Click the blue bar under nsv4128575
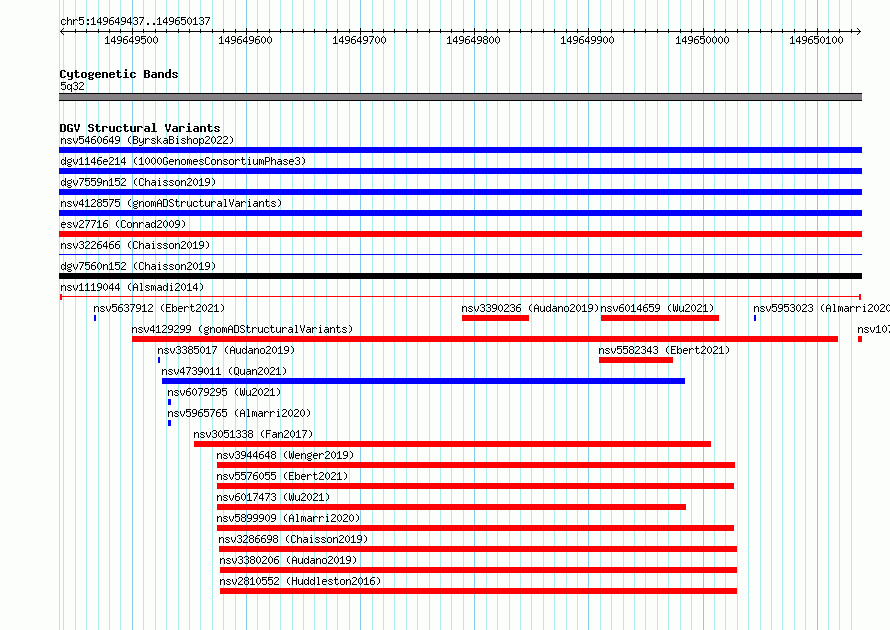This screenshot has width=890, height=630. [460, 213]
